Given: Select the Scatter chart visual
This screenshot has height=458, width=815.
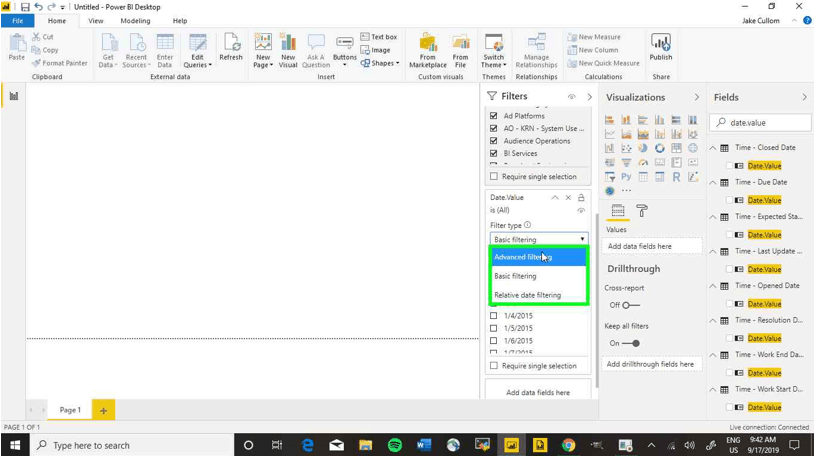Looking at the screenshot, I should (626, 148).
